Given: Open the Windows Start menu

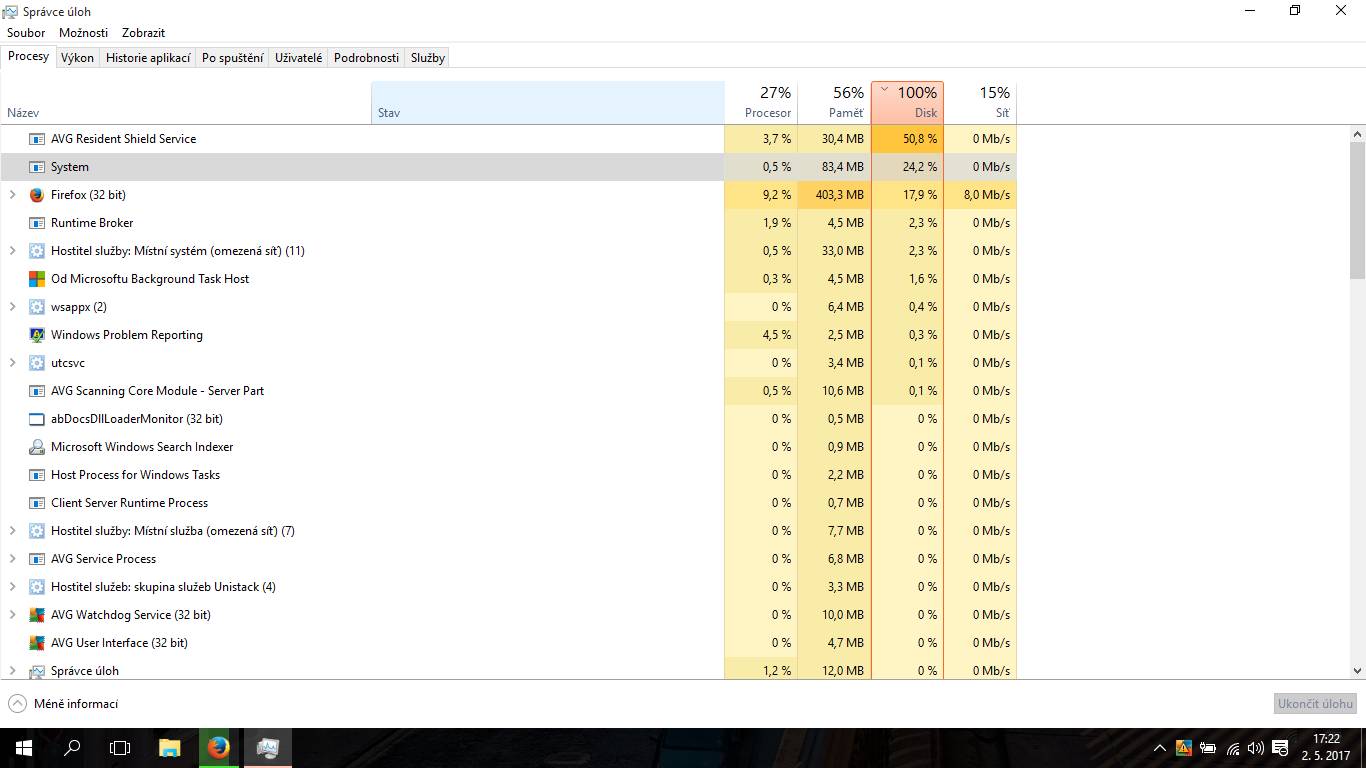Looking at the screenshot, I should 24,748.
